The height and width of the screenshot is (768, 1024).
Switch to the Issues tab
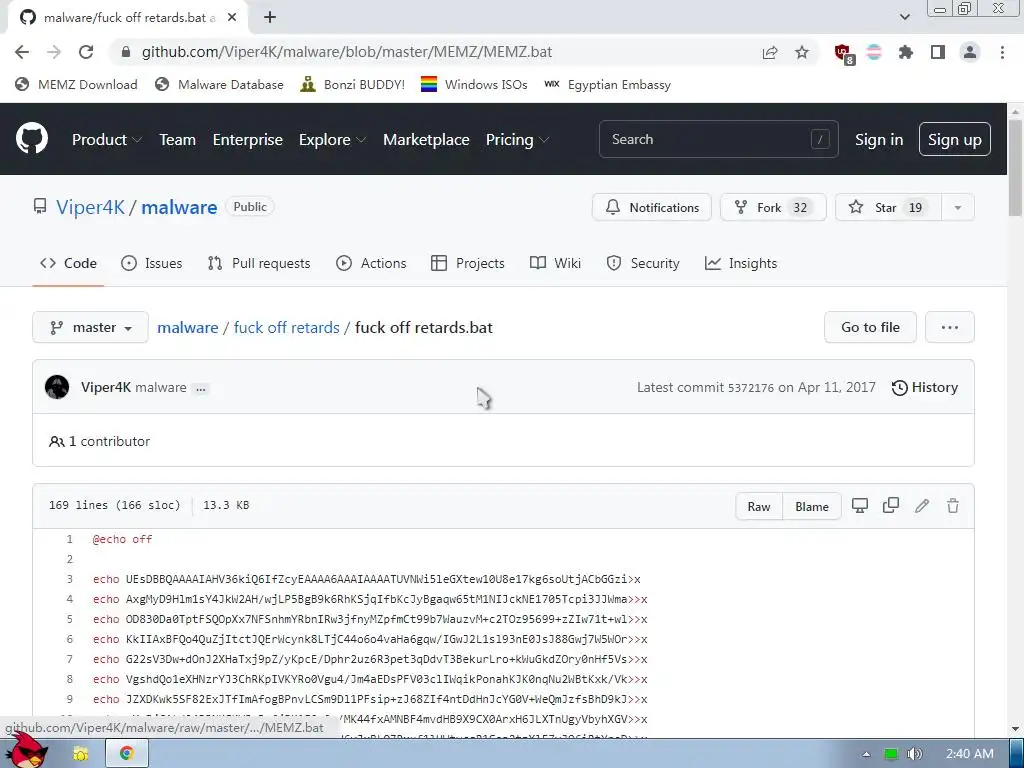(x=152, y=263)
